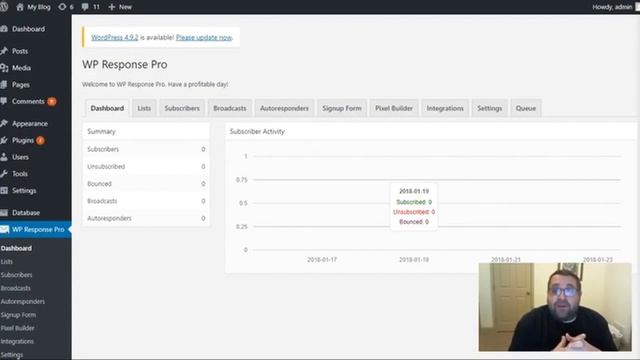Screen dimensions: 640x360
Task: Click the Users person icon
Action: (x=4, y=157)
